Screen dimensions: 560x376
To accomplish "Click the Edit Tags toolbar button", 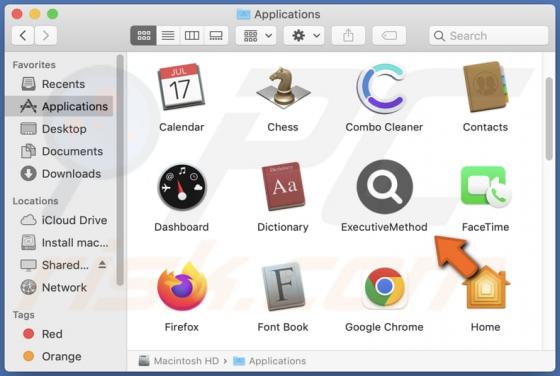I will 389,35.
